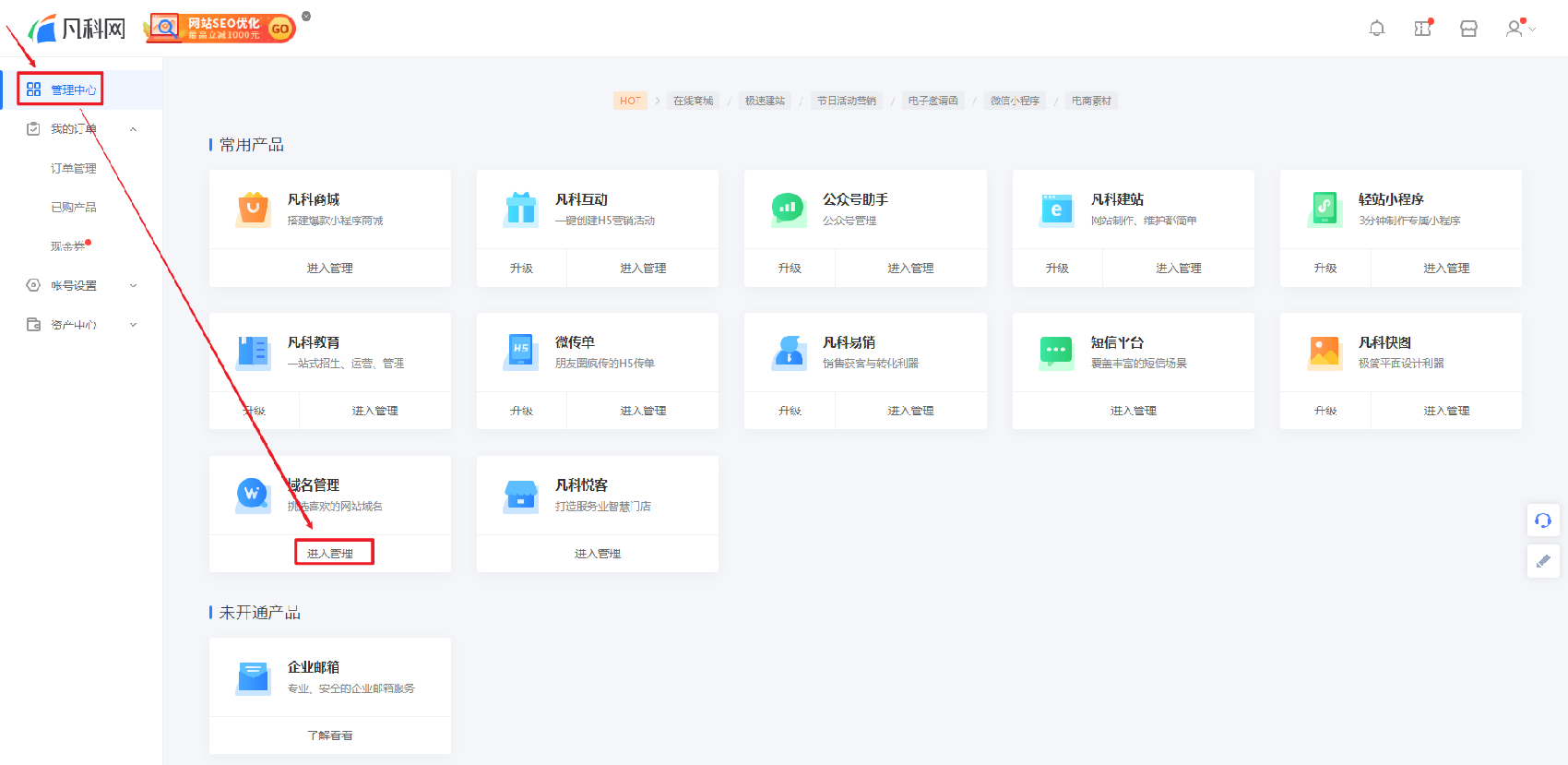
Task: Click the 凡科网 logo
Action: tap(77, 29)
